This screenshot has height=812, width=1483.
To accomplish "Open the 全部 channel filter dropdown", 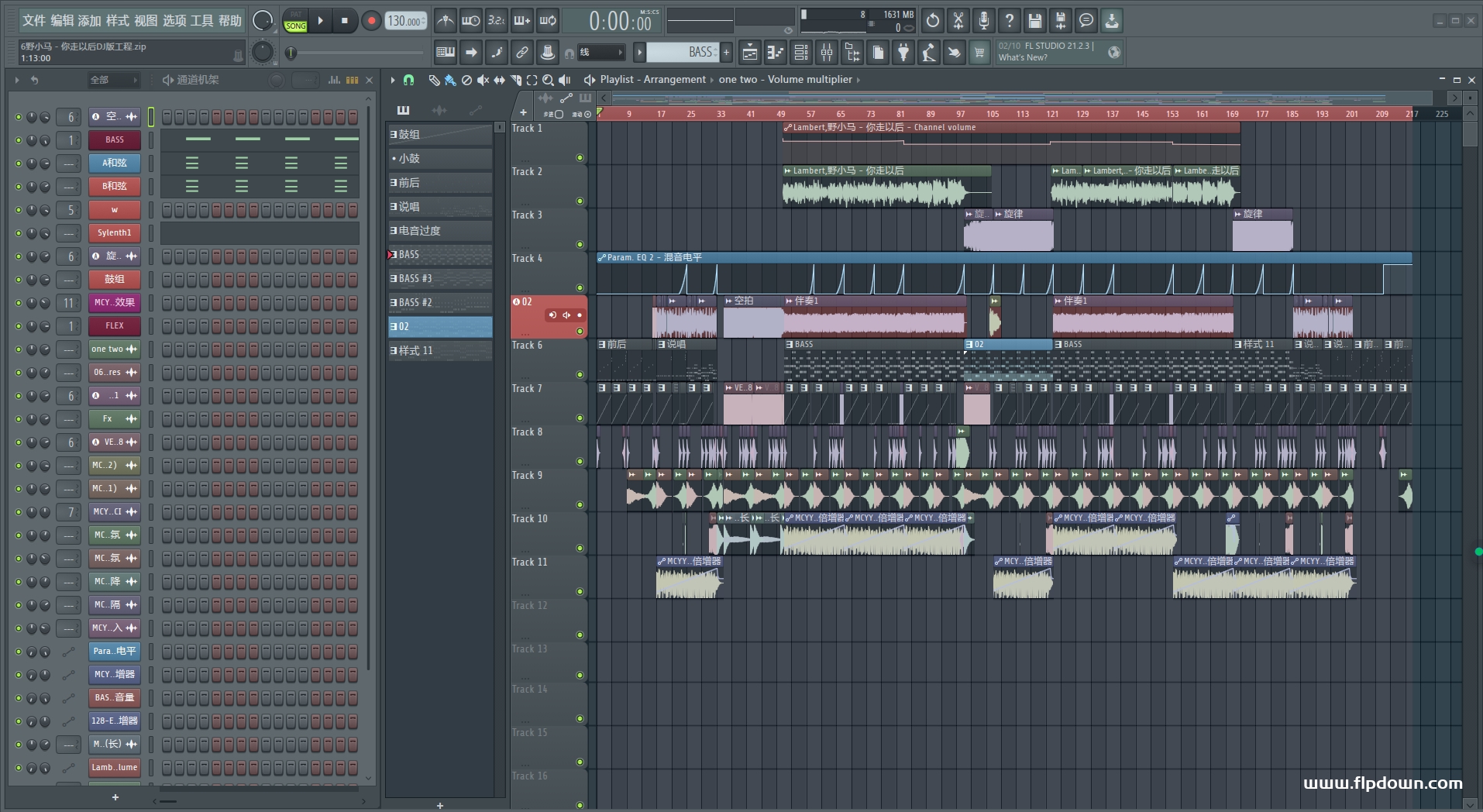I will (114, 80).
